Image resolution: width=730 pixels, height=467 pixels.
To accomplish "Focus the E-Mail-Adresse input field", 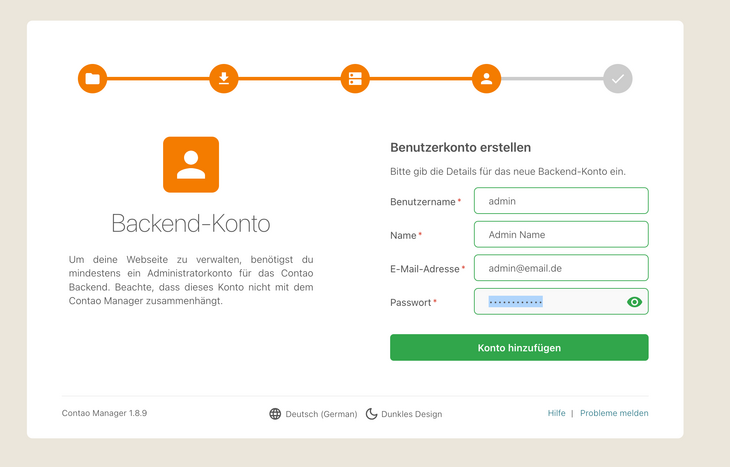I will 561,268.
